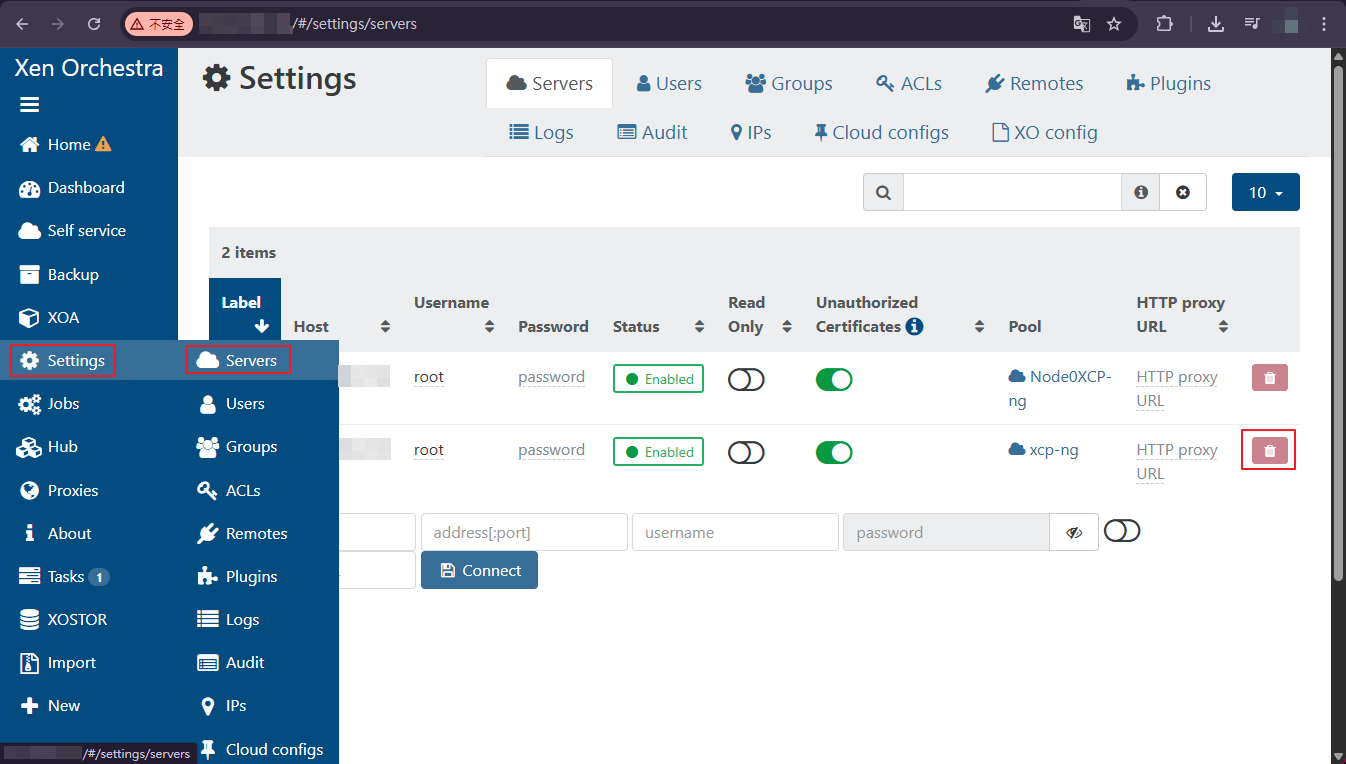The image size is (1346, 764).
Task: Clear the search filter with X icon
Action: 1183,192
